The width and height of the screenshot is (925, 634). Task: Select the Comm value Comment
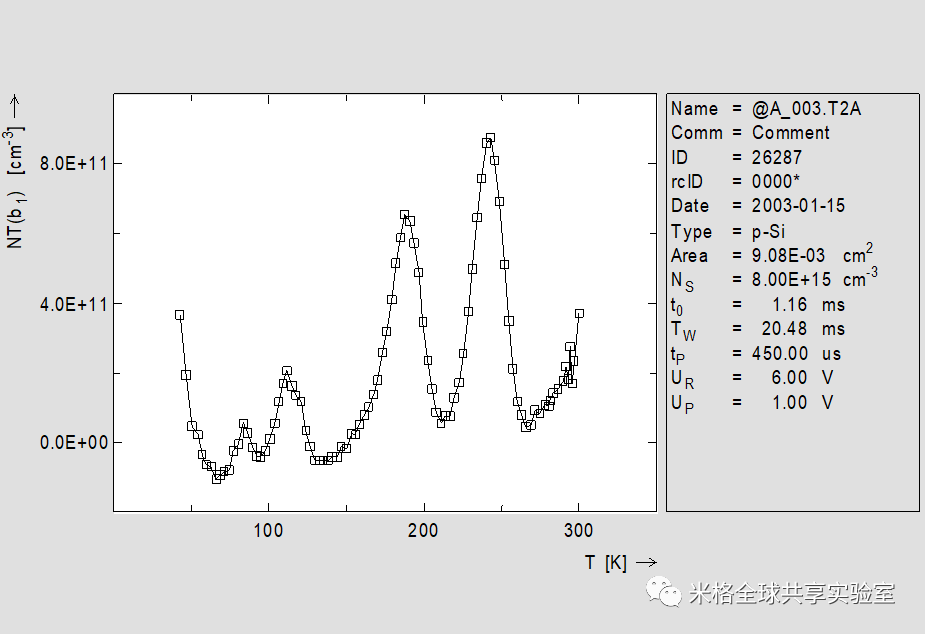coord(790,133)
